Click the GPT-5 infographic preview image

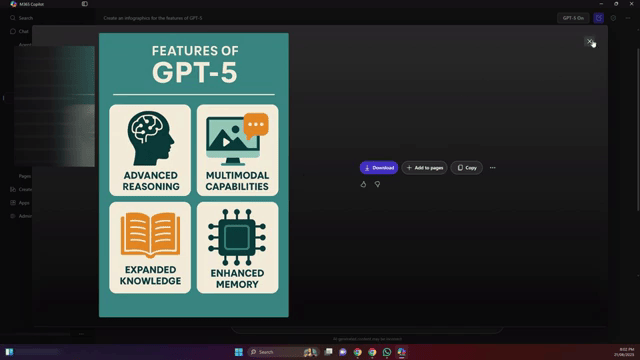click(x=194, y=175)
